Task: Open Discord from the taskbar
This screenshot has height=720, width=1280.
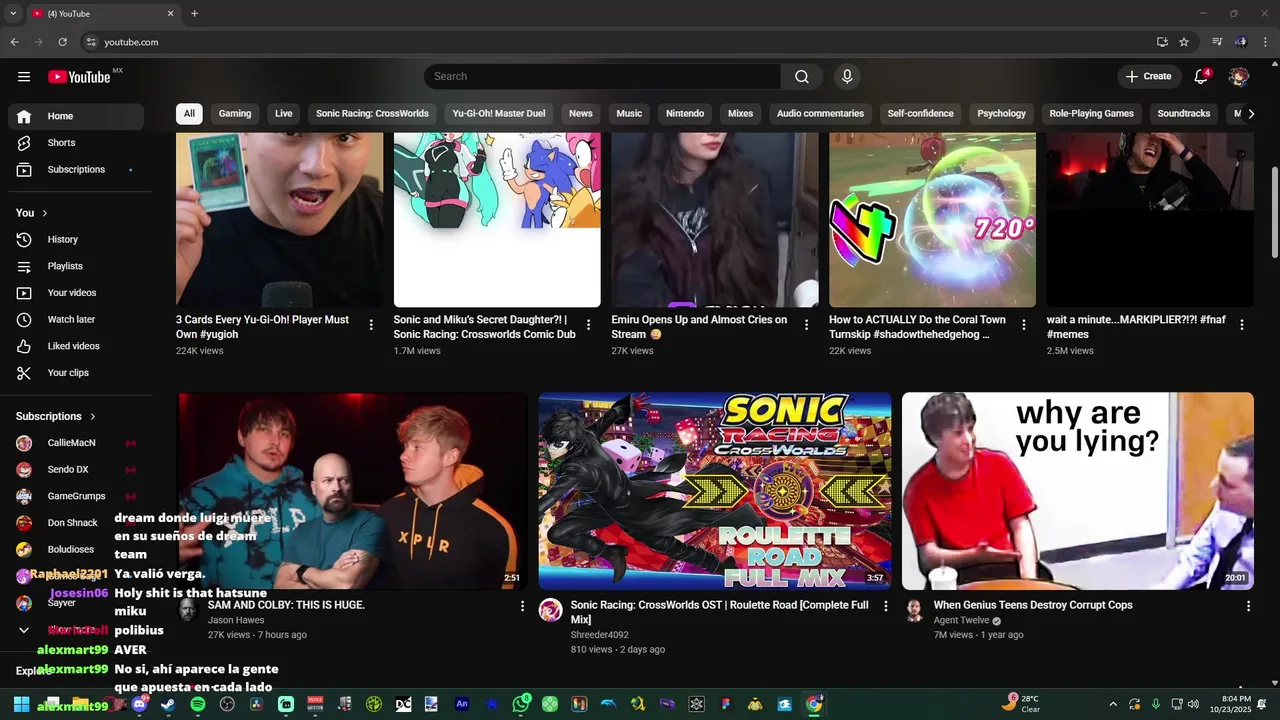Action: click(139, 704)
